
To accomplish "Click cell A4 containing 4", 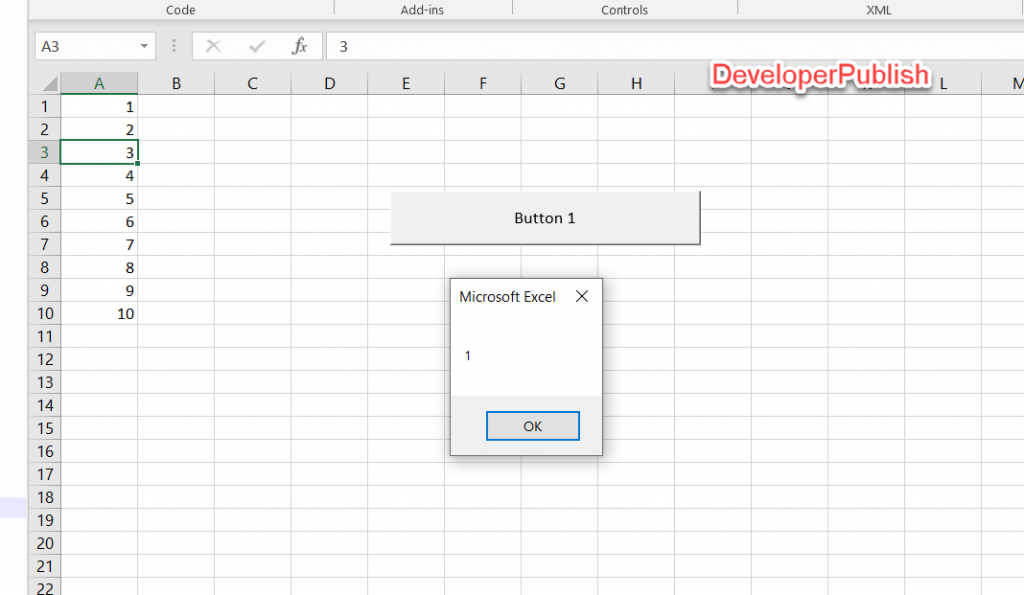I will pyautogui.click(x=99, y=176).
